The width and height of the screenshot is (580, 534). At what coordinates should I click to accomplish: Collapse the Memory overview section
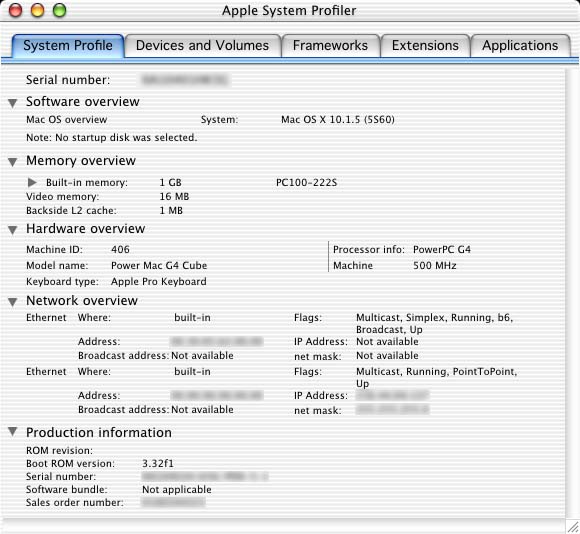tap(13, 162)
